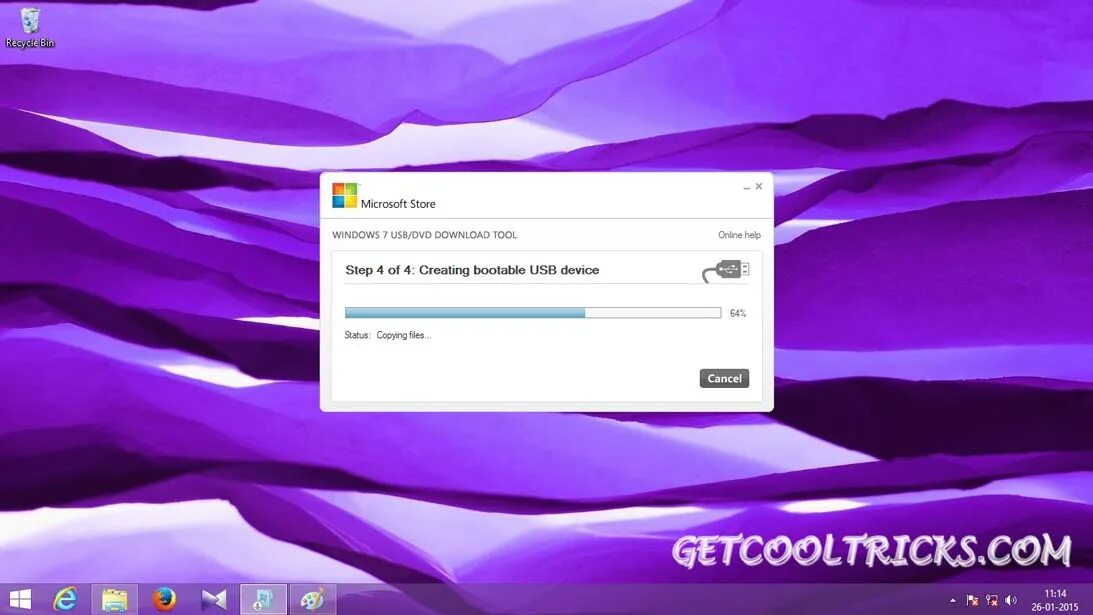Screen dimensions: 1093x615
Task: Cancel the bootable USB creation
Action: [724, 378]
